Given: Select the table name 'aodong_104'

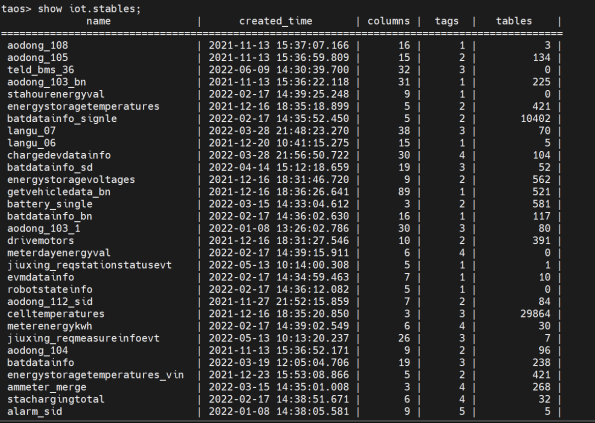Looking at the screenshot, I should pyautogui.click(x=38, y=350).
